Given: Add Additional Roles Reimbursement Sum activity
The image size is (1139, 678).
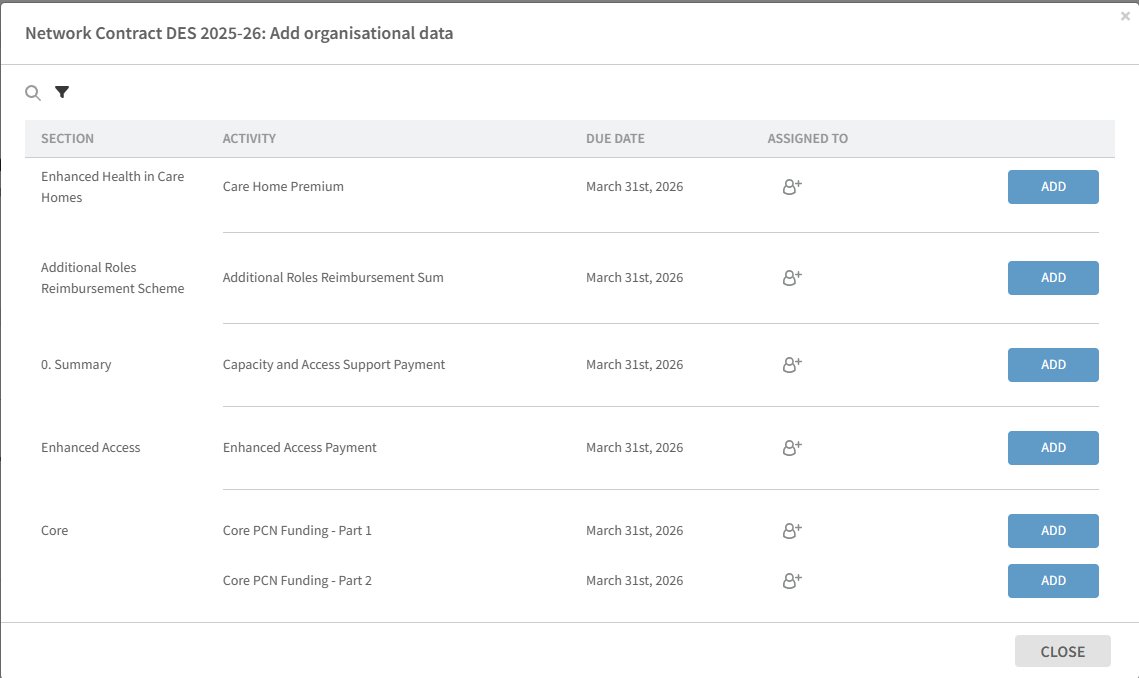Looking at the screenshot, I should [x=1053, y=278].
